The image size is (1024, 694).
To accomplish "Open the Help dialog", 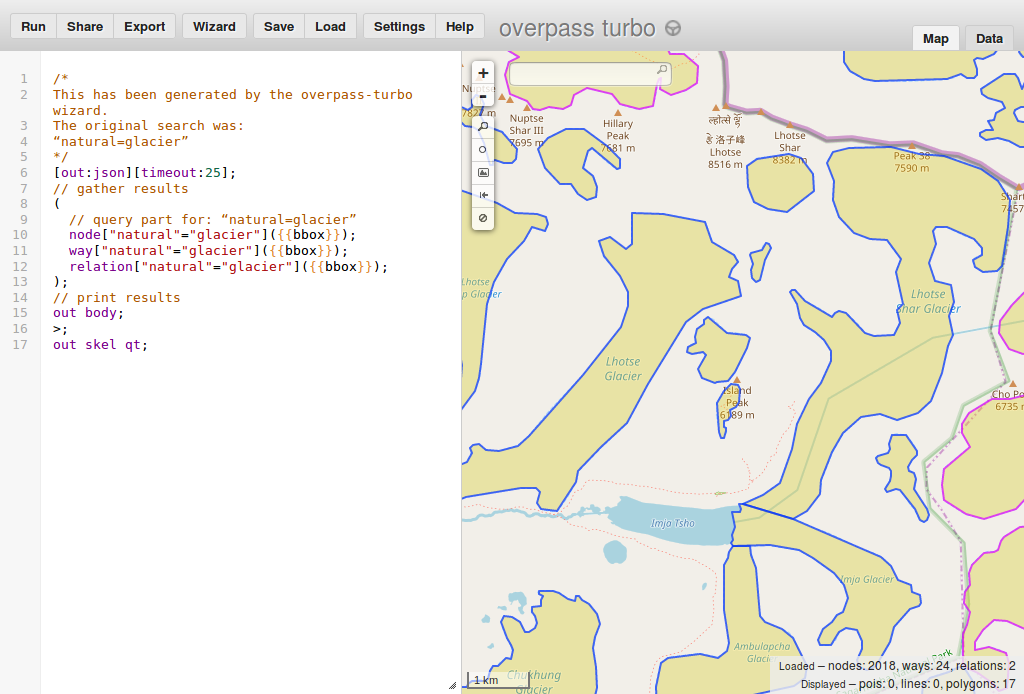I will coord(460,26).
